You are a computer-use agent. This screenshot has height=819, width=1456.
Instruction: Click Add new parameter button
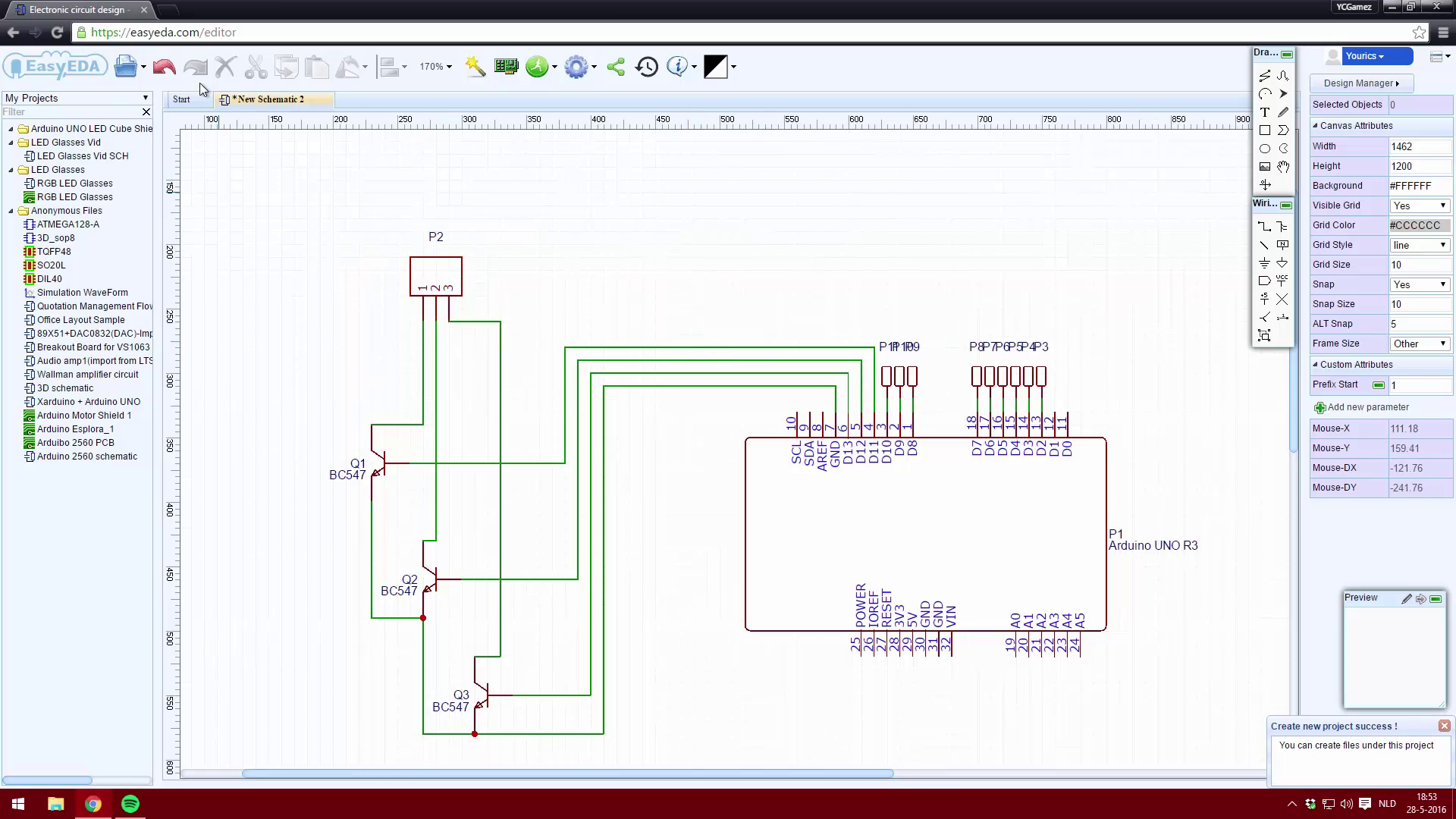[1362, 407]
